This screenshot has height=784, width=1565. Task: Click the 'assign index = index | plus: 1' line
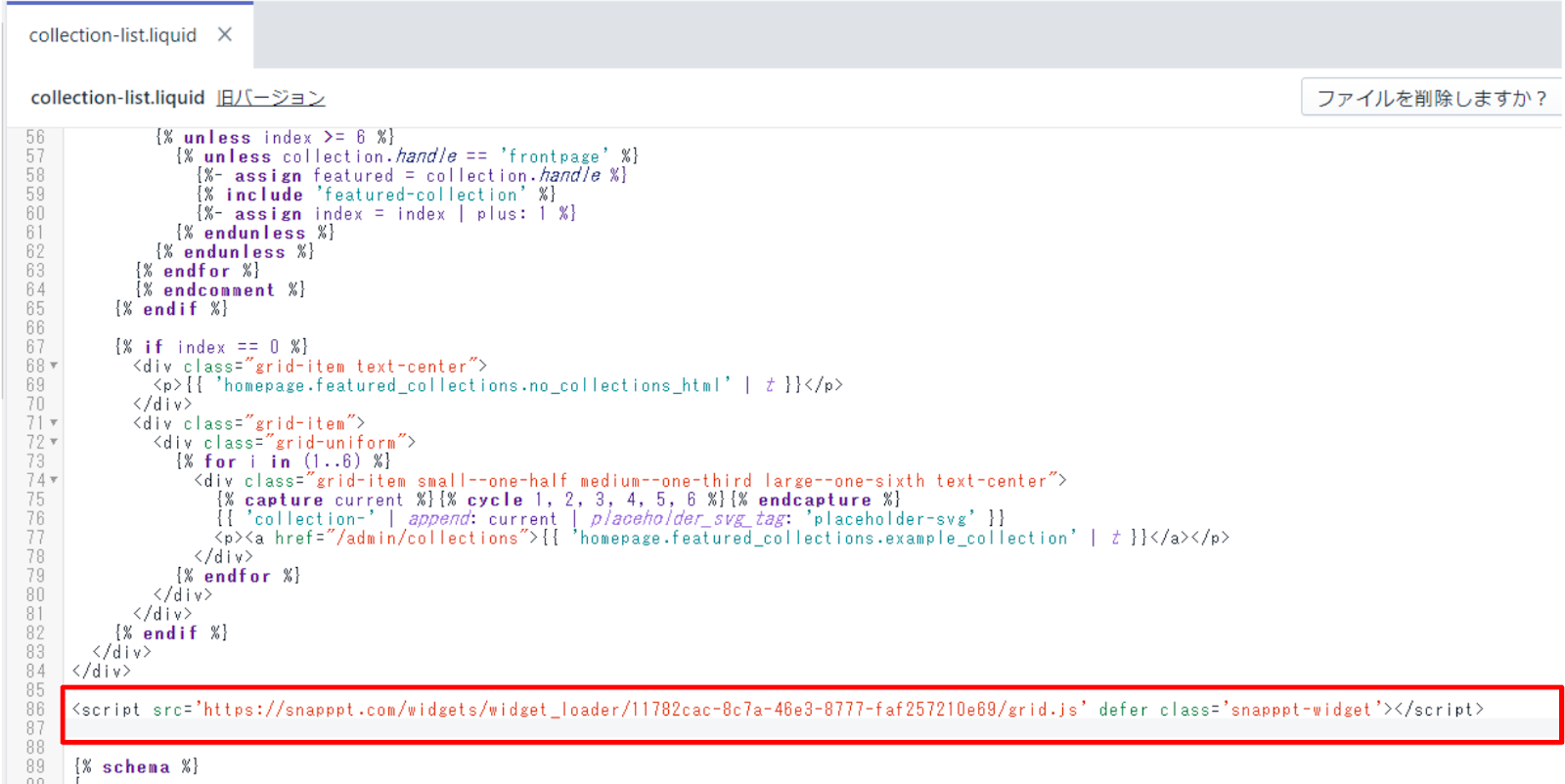385,213
